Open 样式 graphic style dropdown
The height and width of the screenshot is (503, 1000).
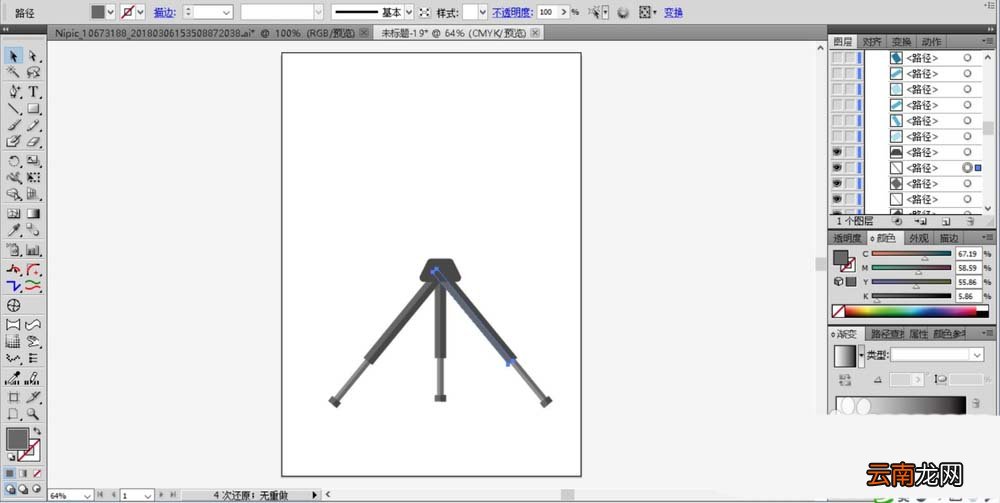pyautogui.click(x=482, y=12)
